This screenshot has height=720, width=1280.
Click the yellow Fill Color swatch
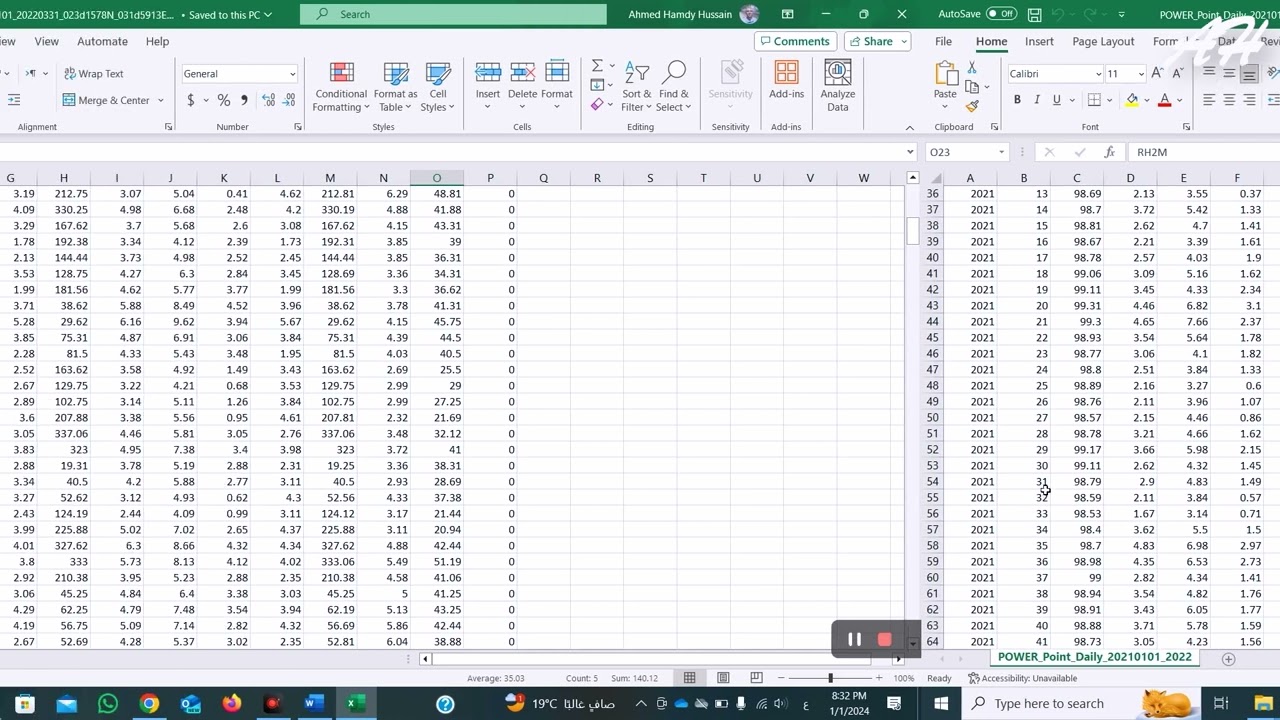[1131, 100]
